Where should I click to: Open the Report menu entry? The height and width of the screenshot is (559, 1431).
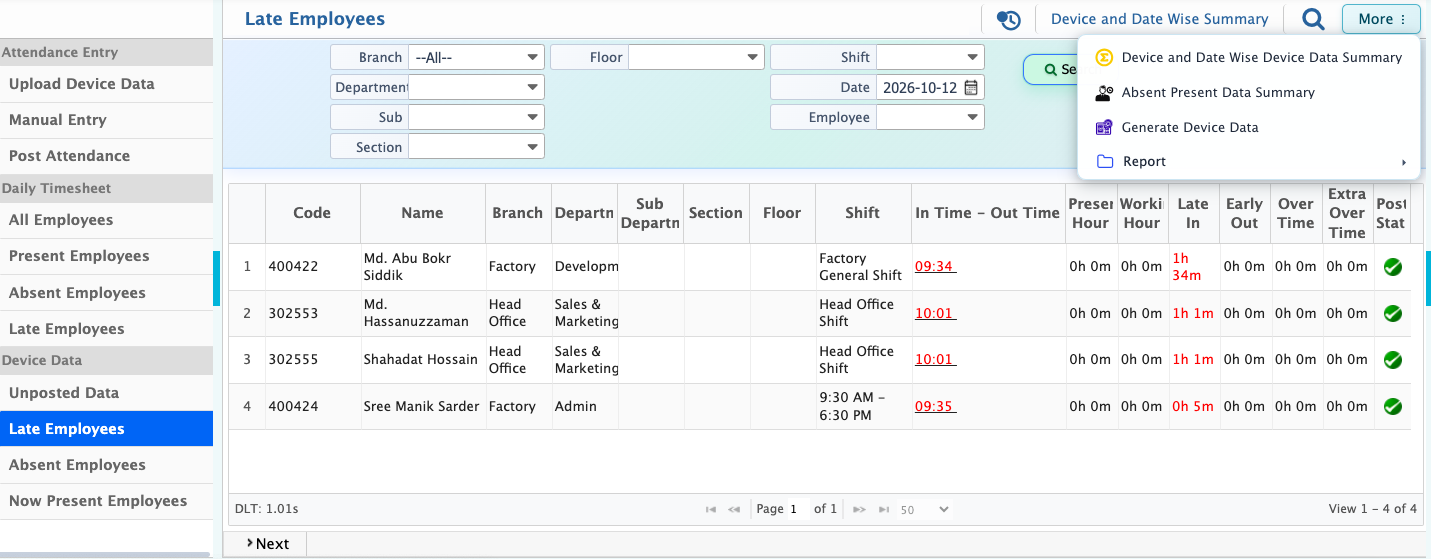tap(1250, 161)
